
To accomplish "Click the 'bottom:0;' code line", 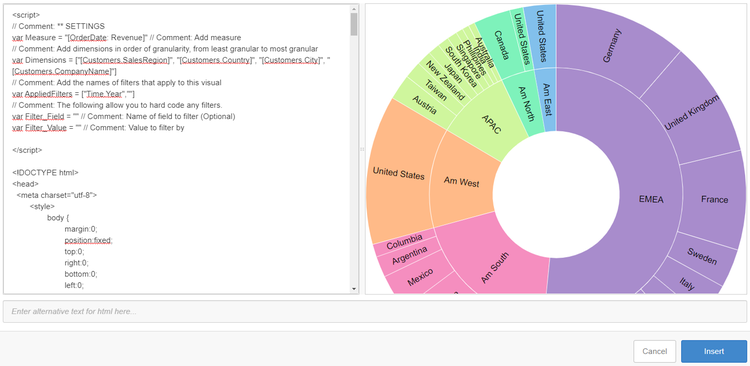I will (x=81, y=274).
